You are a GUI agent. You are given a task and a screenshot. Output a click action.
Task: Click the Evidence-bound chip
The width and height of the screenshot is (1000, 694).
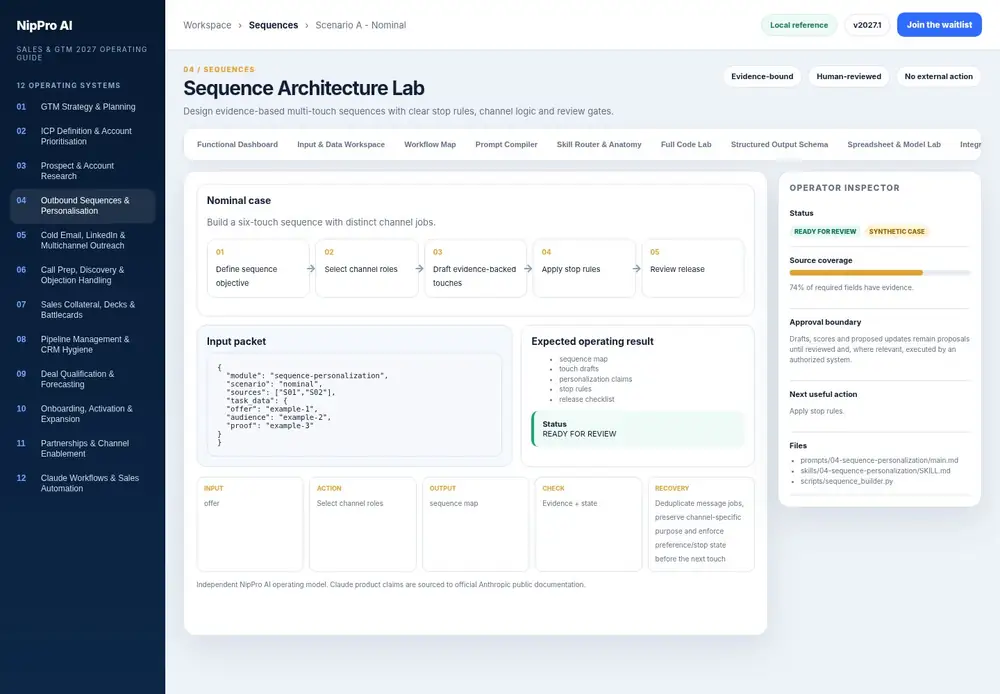(x=762, y=77)
